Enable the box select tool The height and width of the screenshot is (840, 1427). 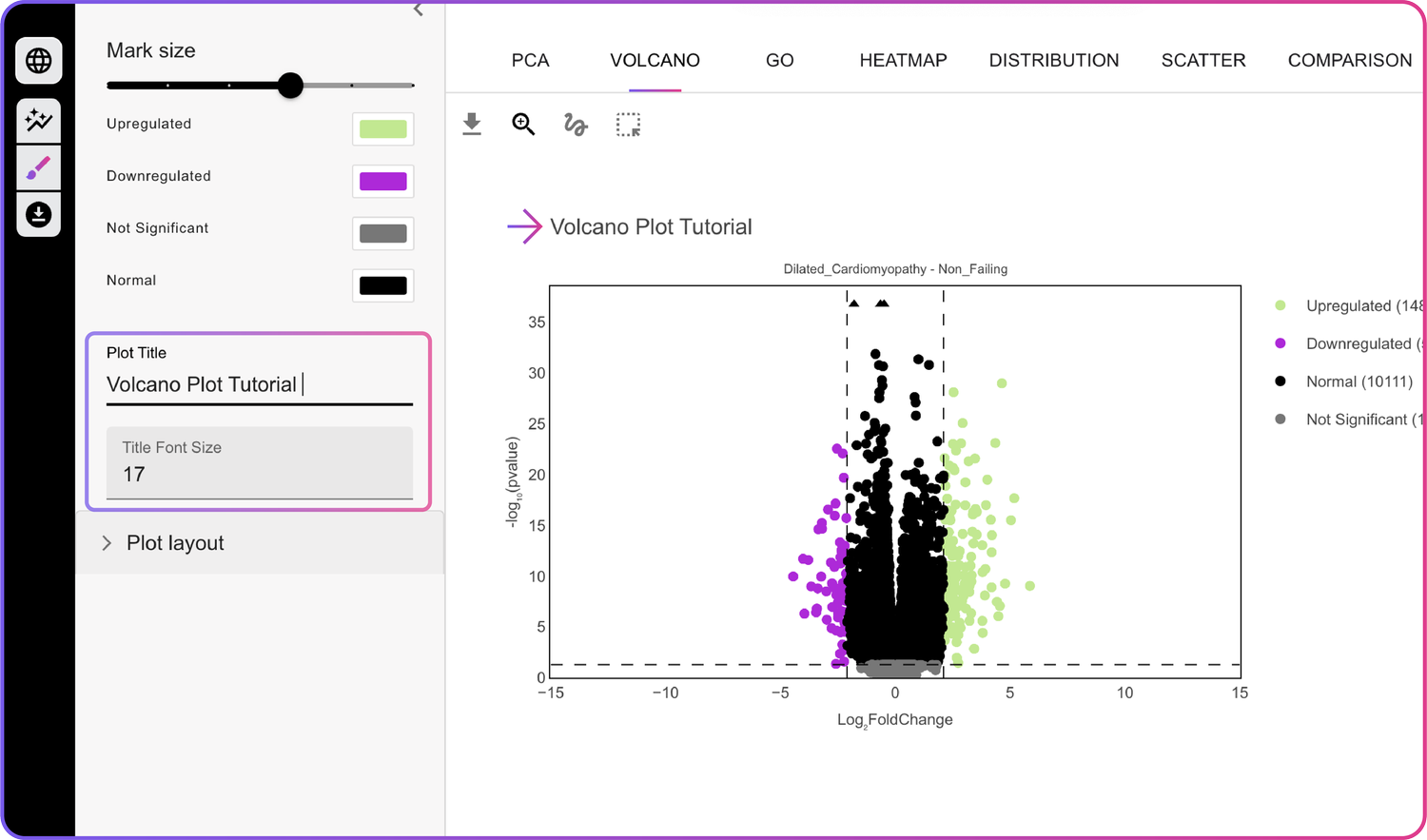tap(627, 124)
